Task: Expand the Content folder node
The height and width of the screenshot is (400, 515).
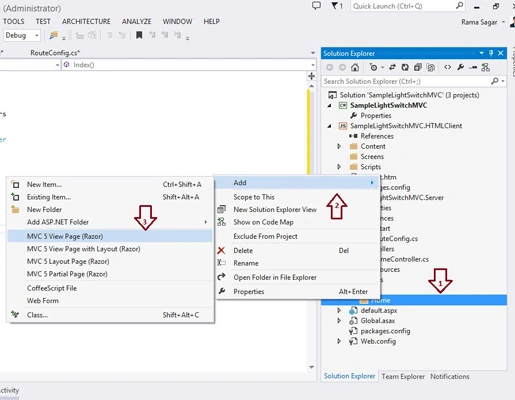Action: click(339, 146)
